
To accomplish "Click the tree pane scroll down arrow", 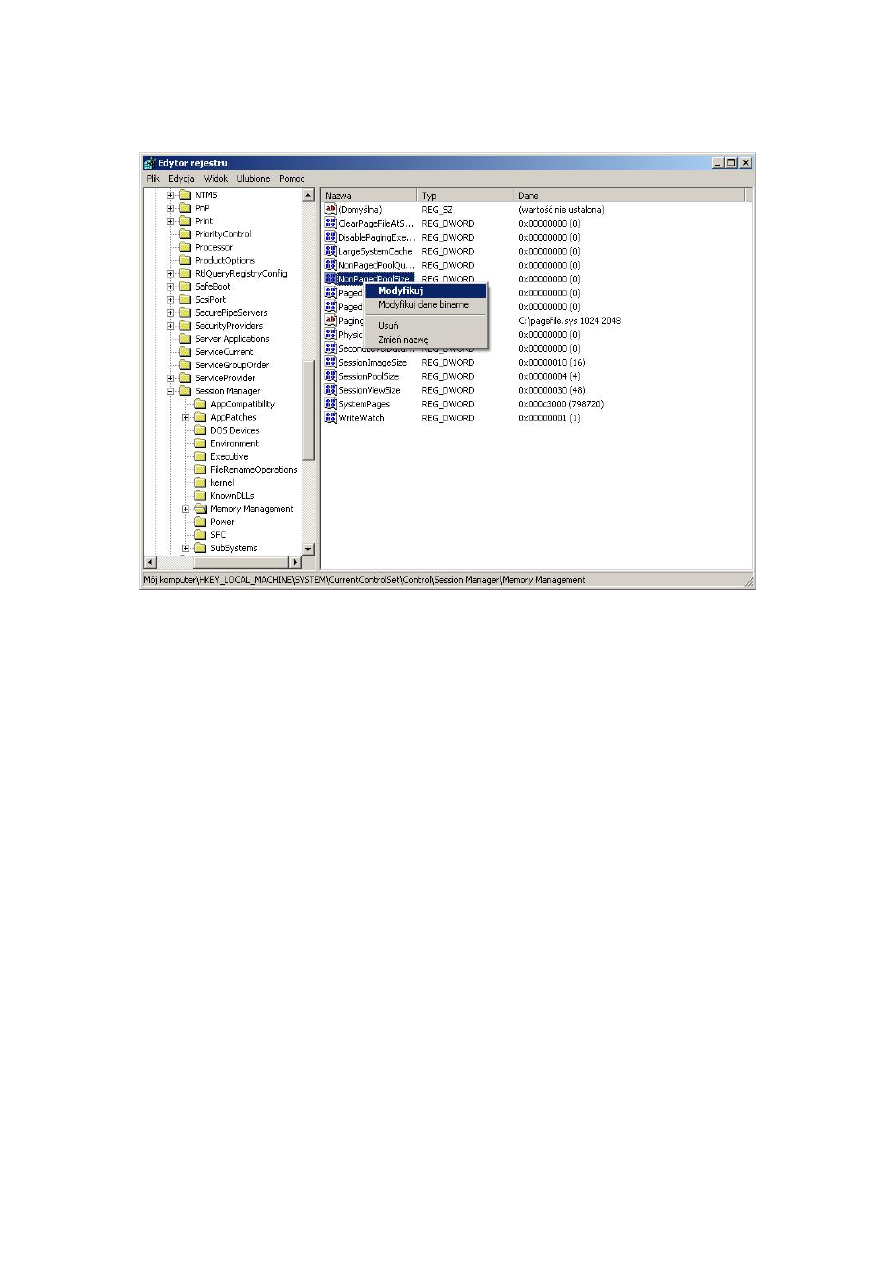I will tap(309, 548).
